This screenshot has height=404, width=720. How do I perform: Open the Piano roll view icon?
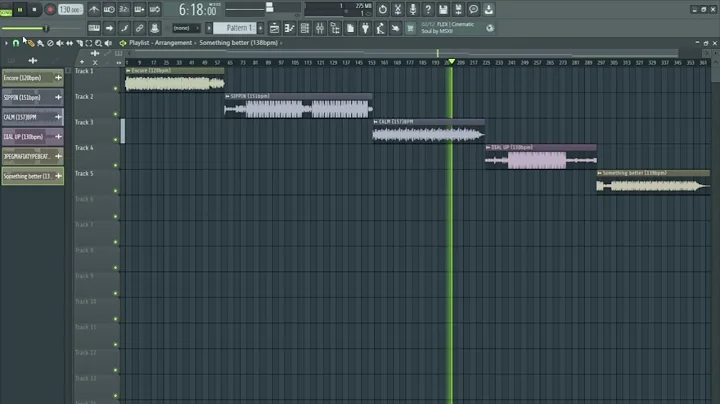[x=289, y=28]
